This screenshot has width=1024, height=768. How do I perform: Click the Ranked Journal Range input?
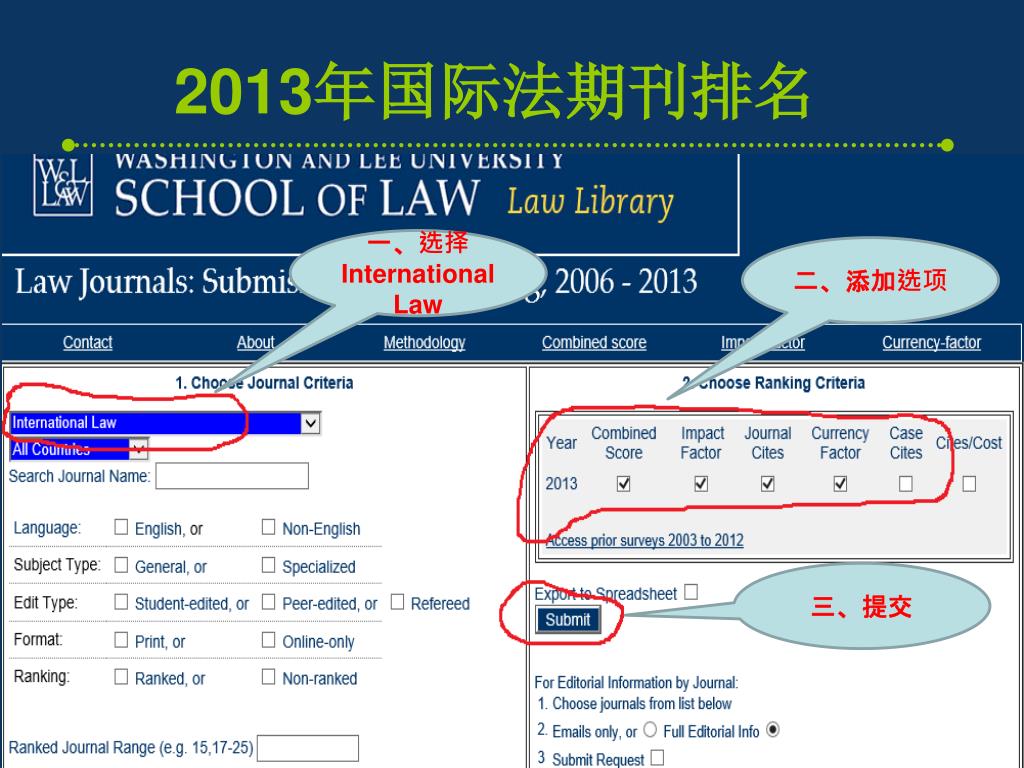tap(308, 748)
